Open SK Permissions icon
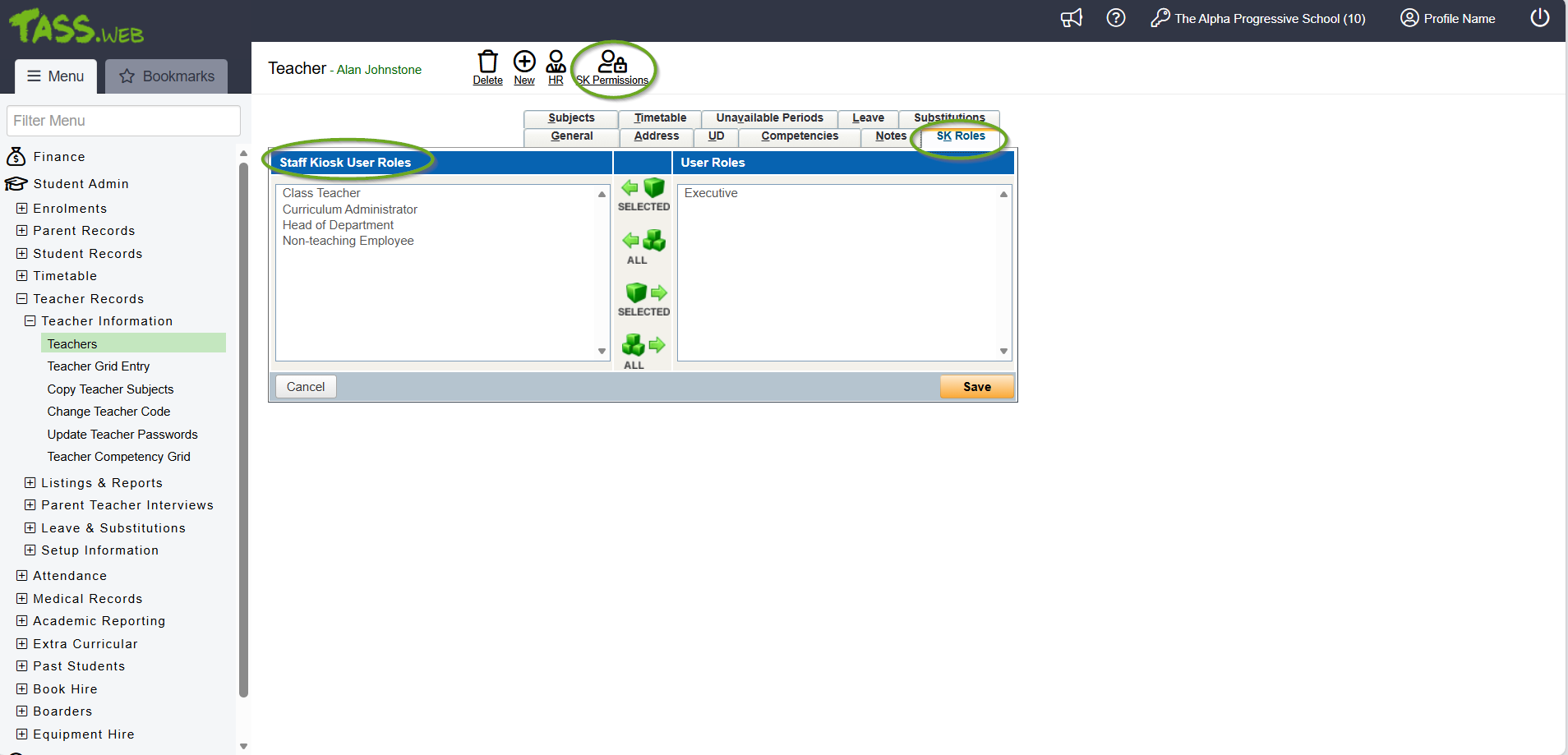This screenshot has height=755, width=1568. [x=612, y=64]
